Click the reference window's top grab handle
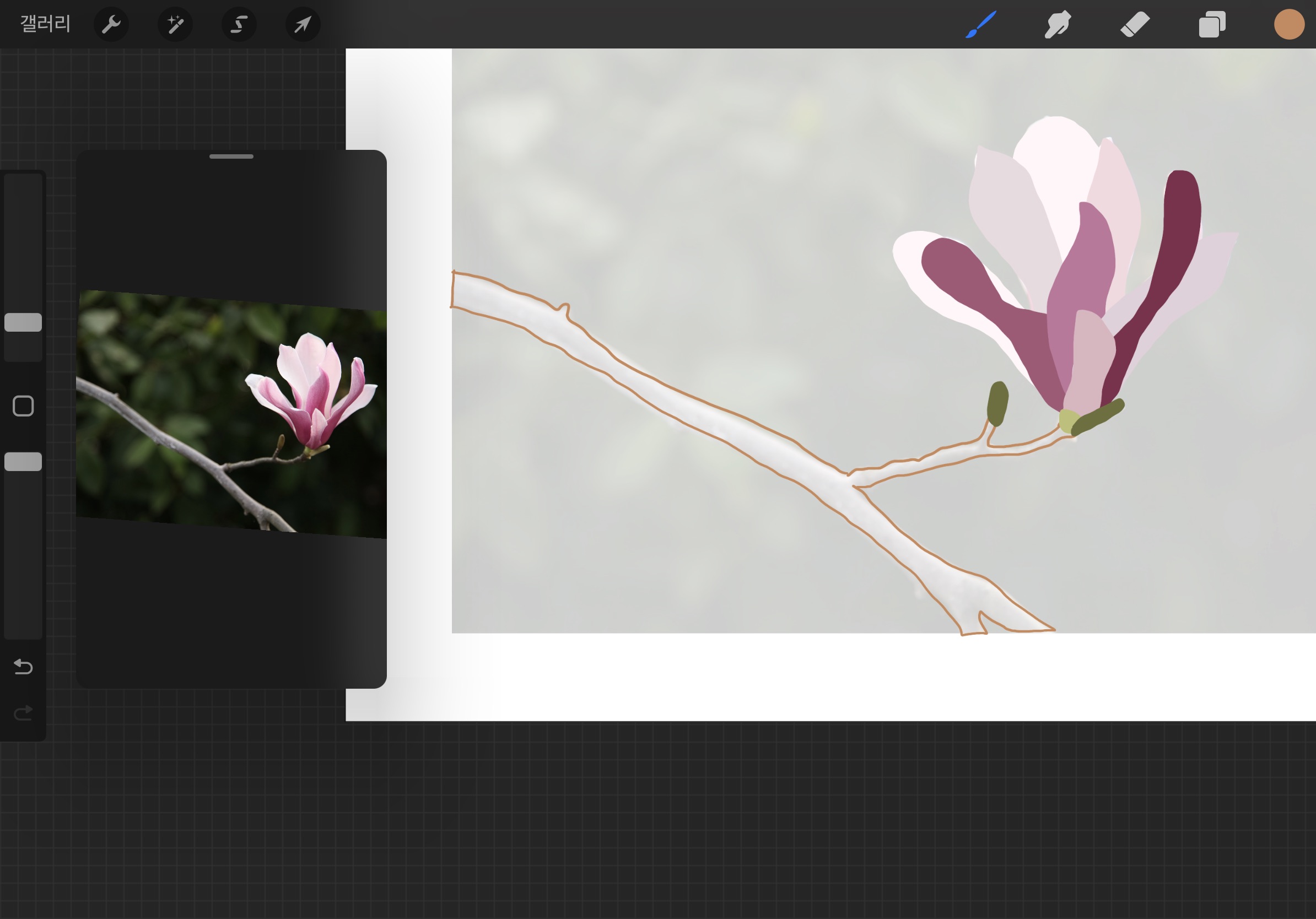Screen dimensions: 1316x919 point(231,156)
